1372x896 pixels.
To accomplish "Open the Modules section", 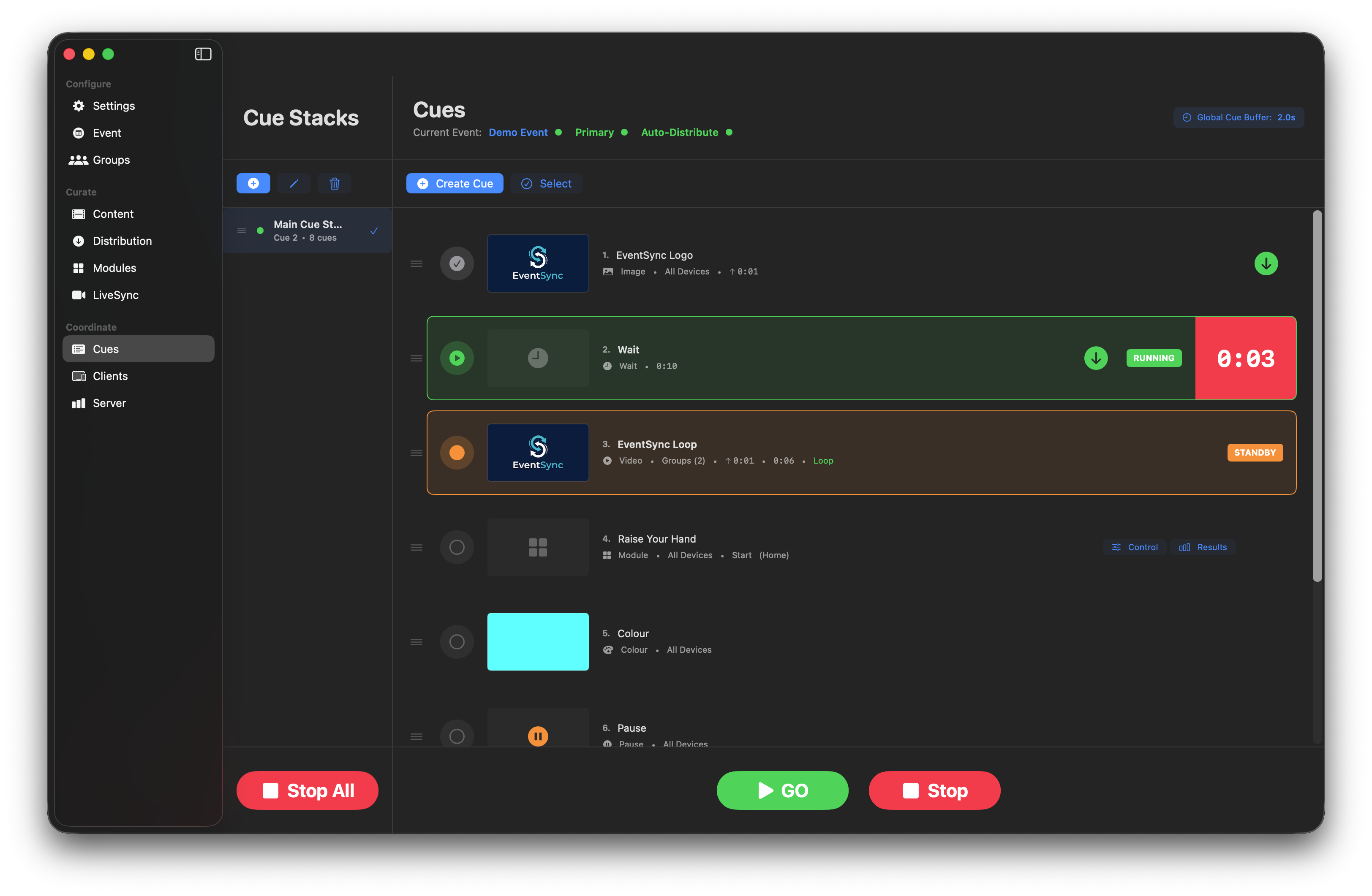I will (x=139, y=269).
